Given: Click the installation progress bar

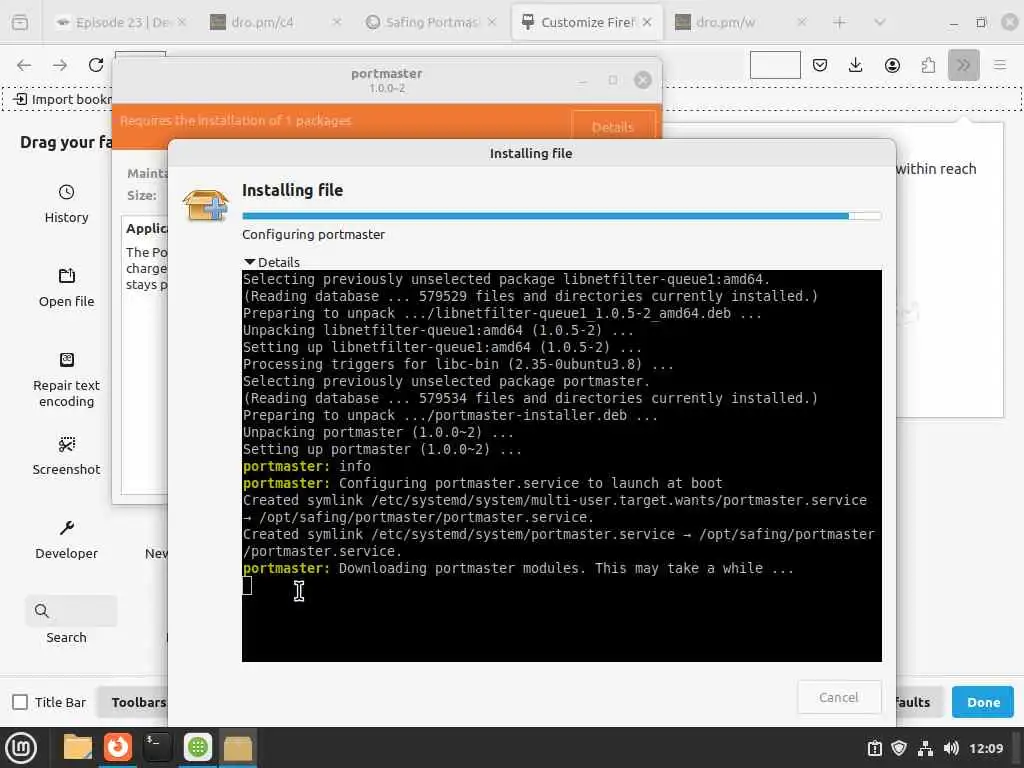Looking at the screenshot, I should [562, 216].
